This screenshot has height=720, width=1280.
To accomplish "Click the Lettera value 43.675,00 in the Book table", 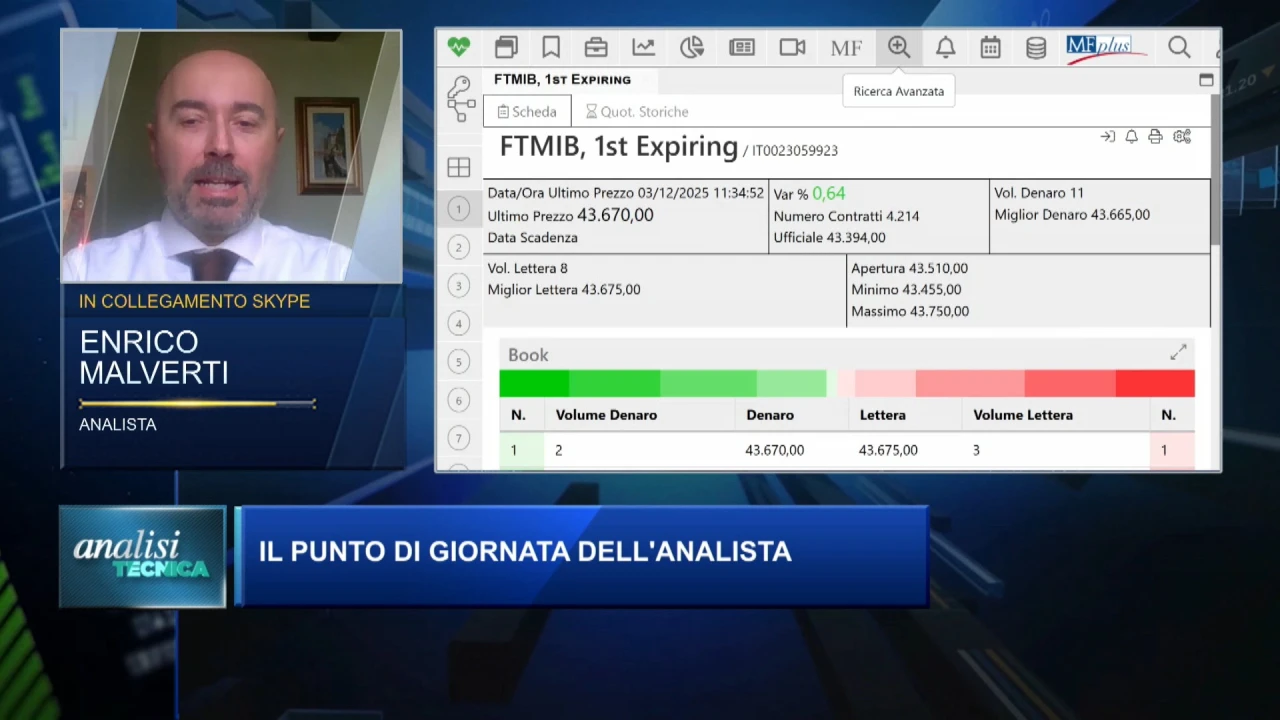I will (888, 450).
